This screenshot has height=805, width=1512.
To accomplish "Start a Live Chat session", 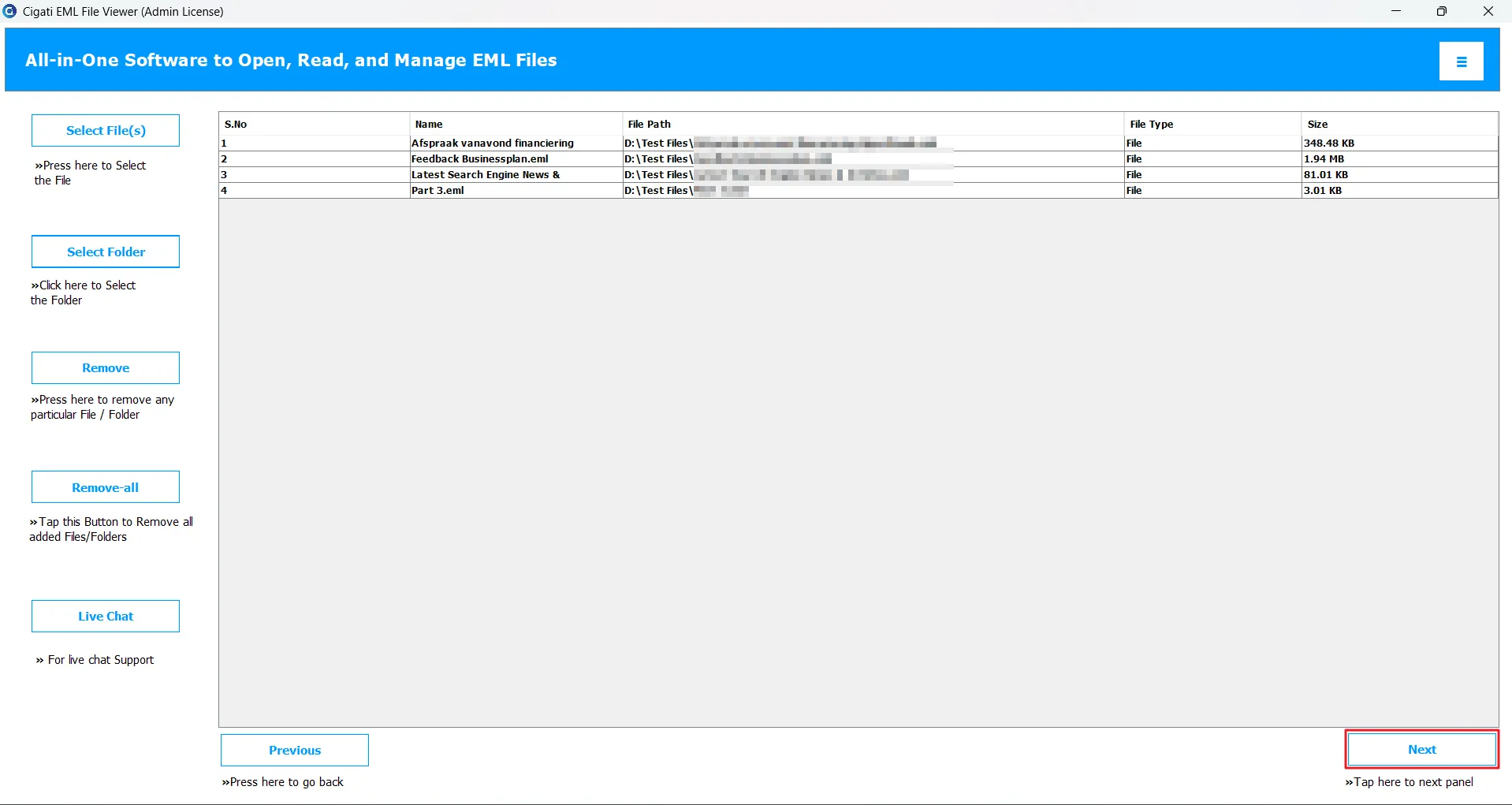I will coord(106,617).
